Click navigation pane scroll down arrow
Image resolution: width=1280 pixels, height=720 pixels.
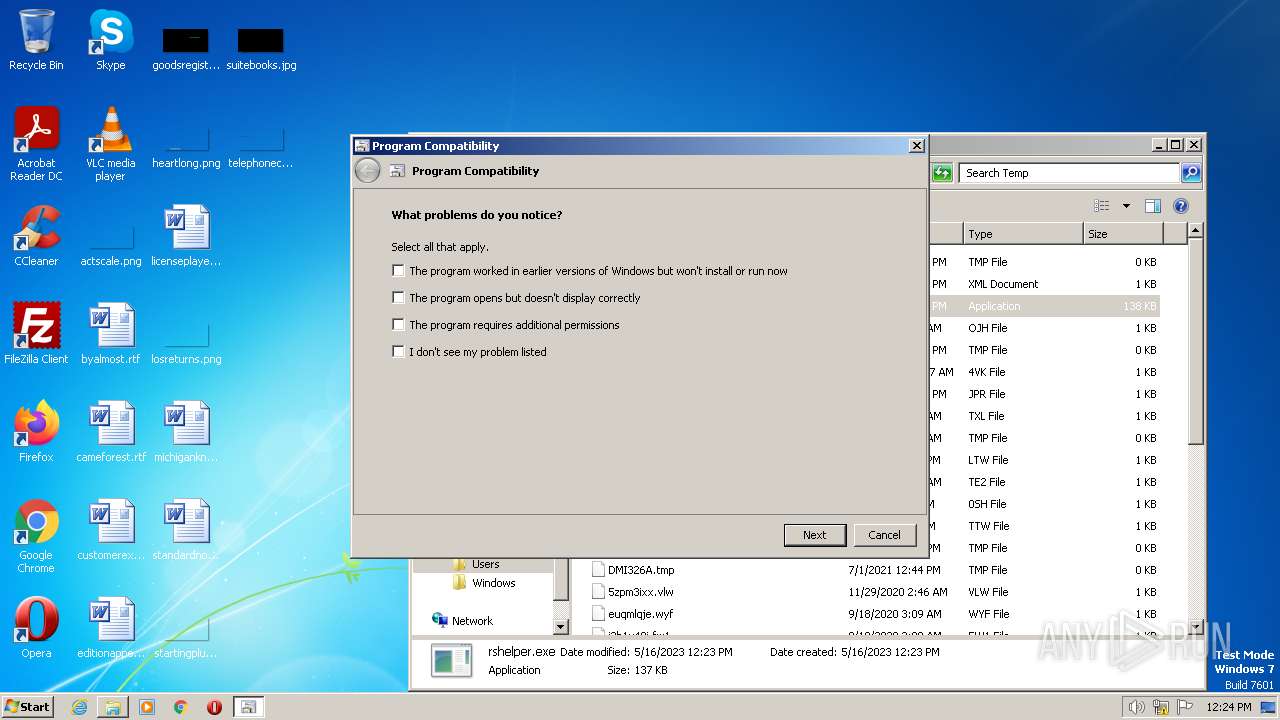click(x=561, y=627)
